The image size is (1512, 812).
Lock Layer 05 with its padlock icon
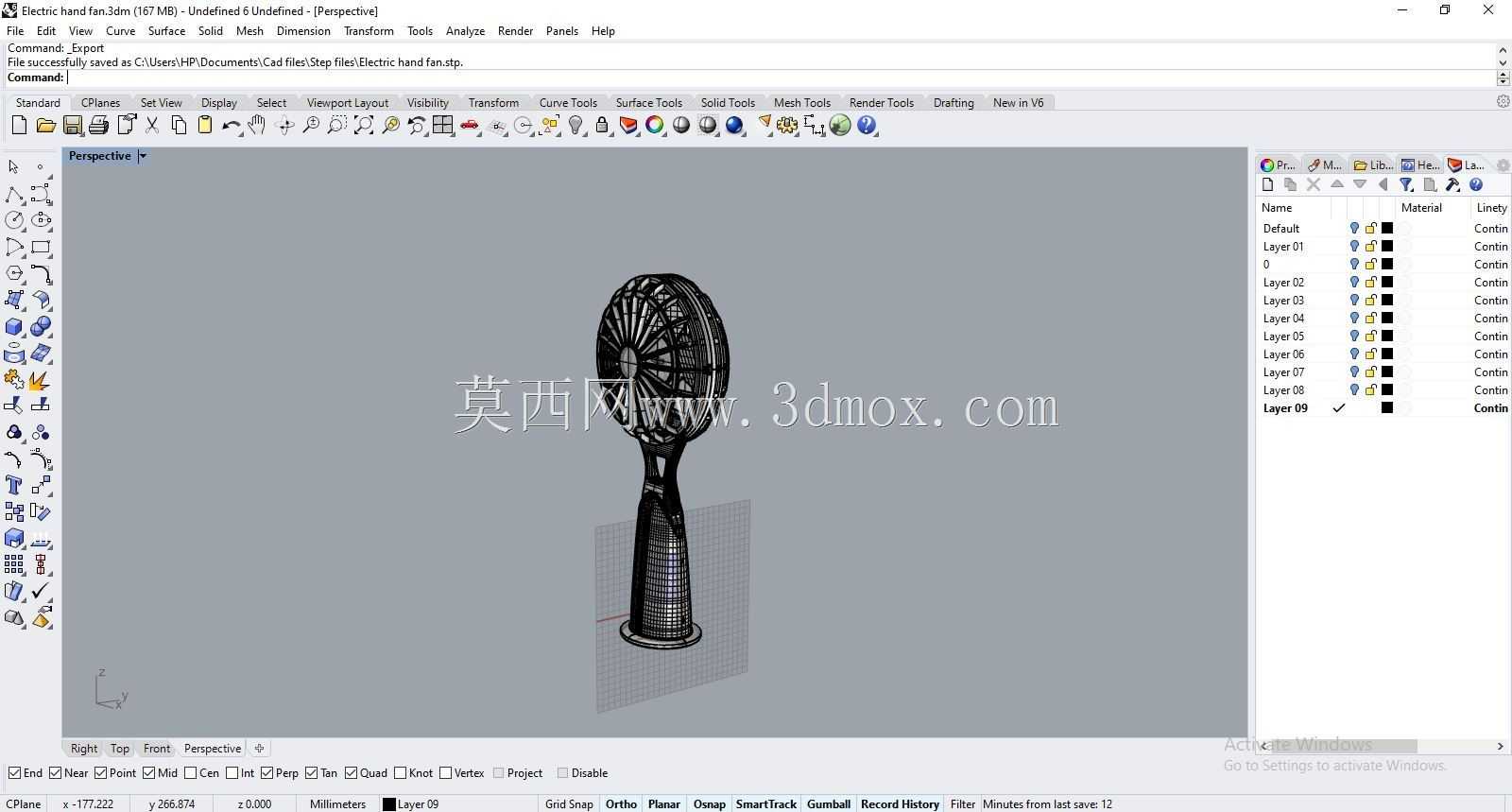[x=1370, y=337]
